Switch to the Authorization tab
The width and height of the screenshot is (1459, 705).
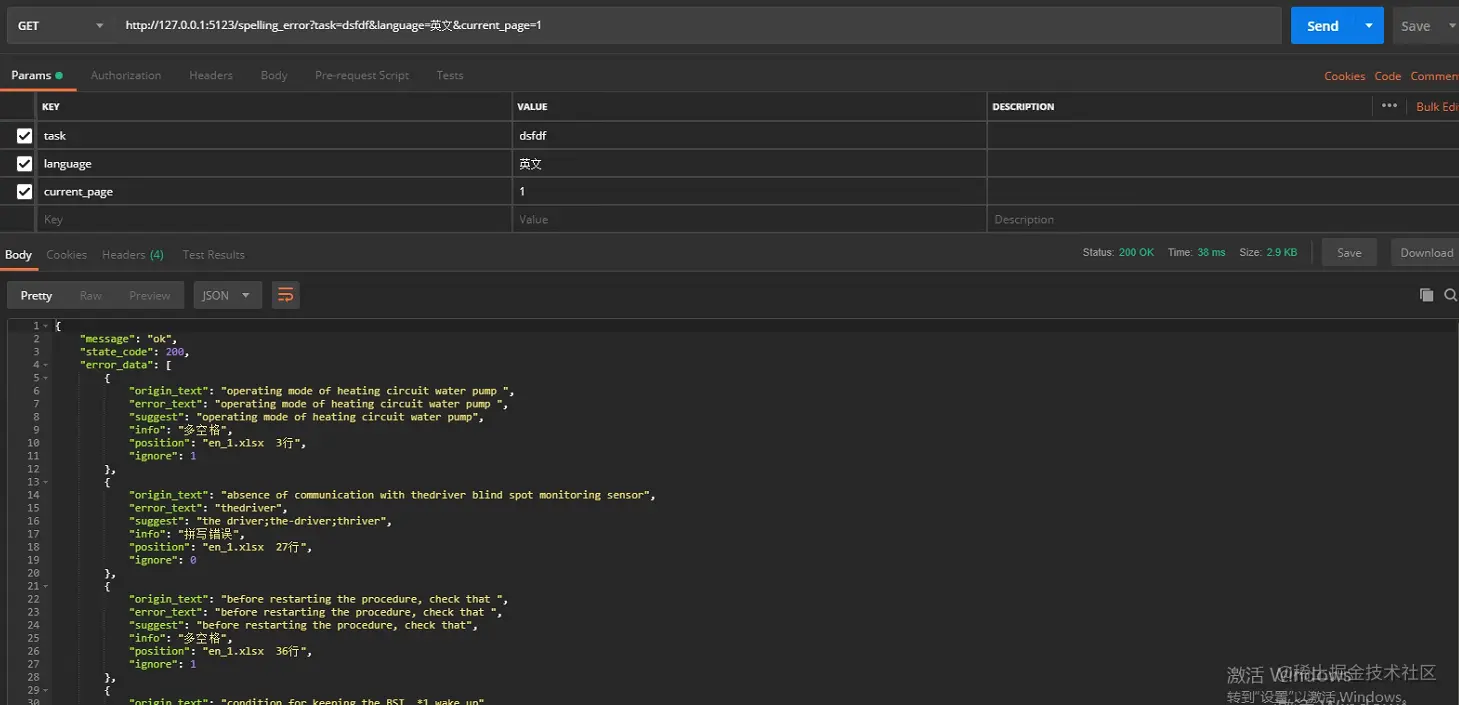click(126, 75)
